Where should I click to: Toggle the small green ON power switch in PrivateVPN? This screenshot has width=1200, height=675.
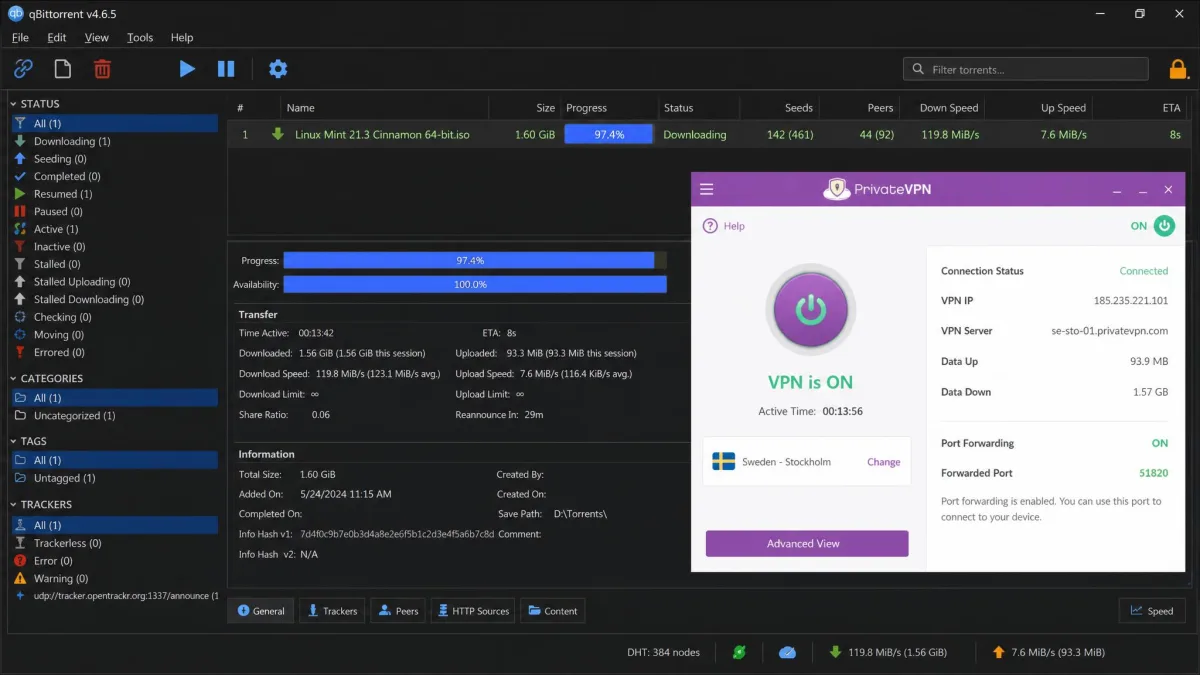coord(1164,226)
